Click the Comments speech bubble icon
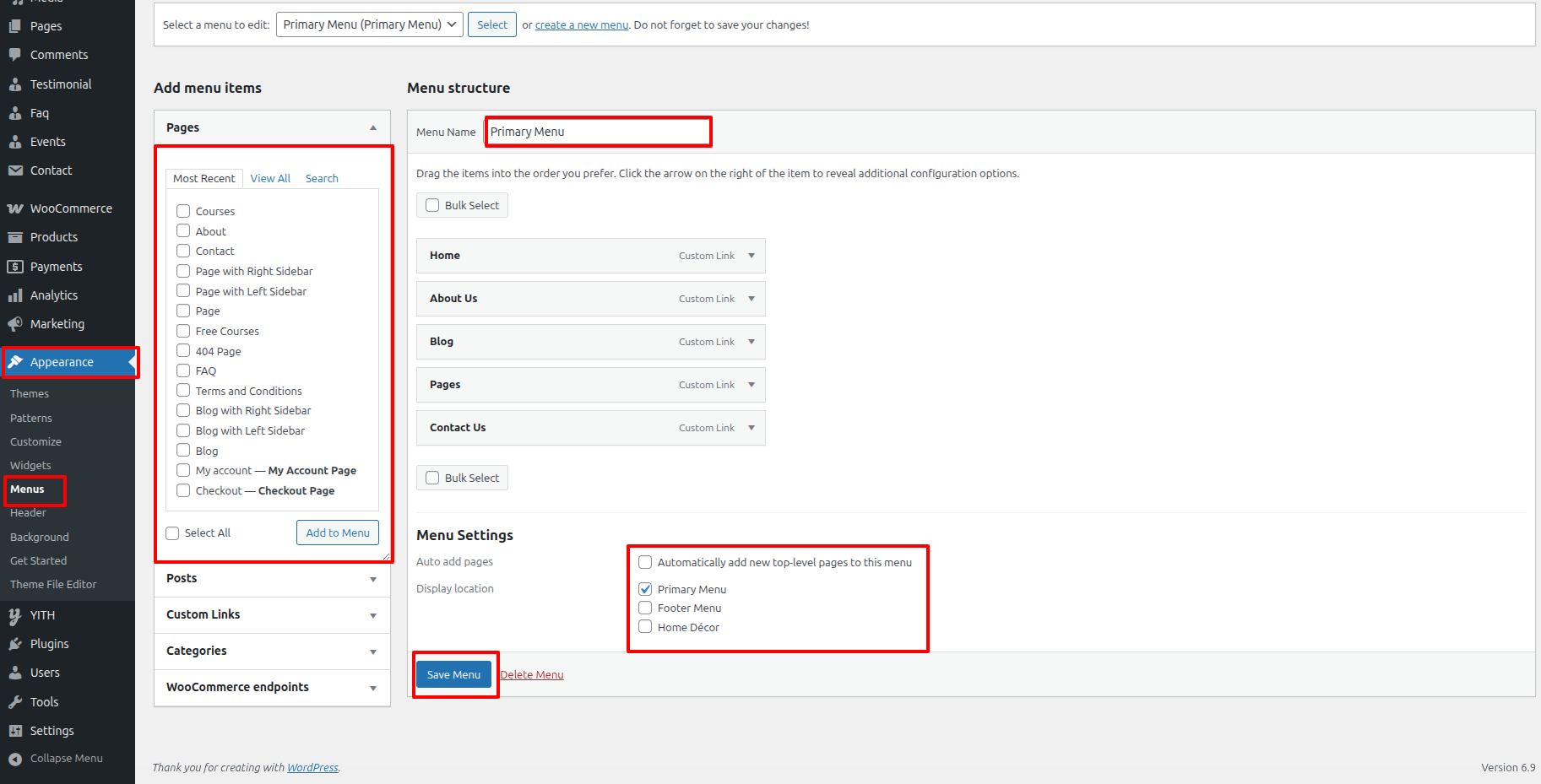Screen dimensions: 1541x784 pyautogui.click(x=15, y=55)
